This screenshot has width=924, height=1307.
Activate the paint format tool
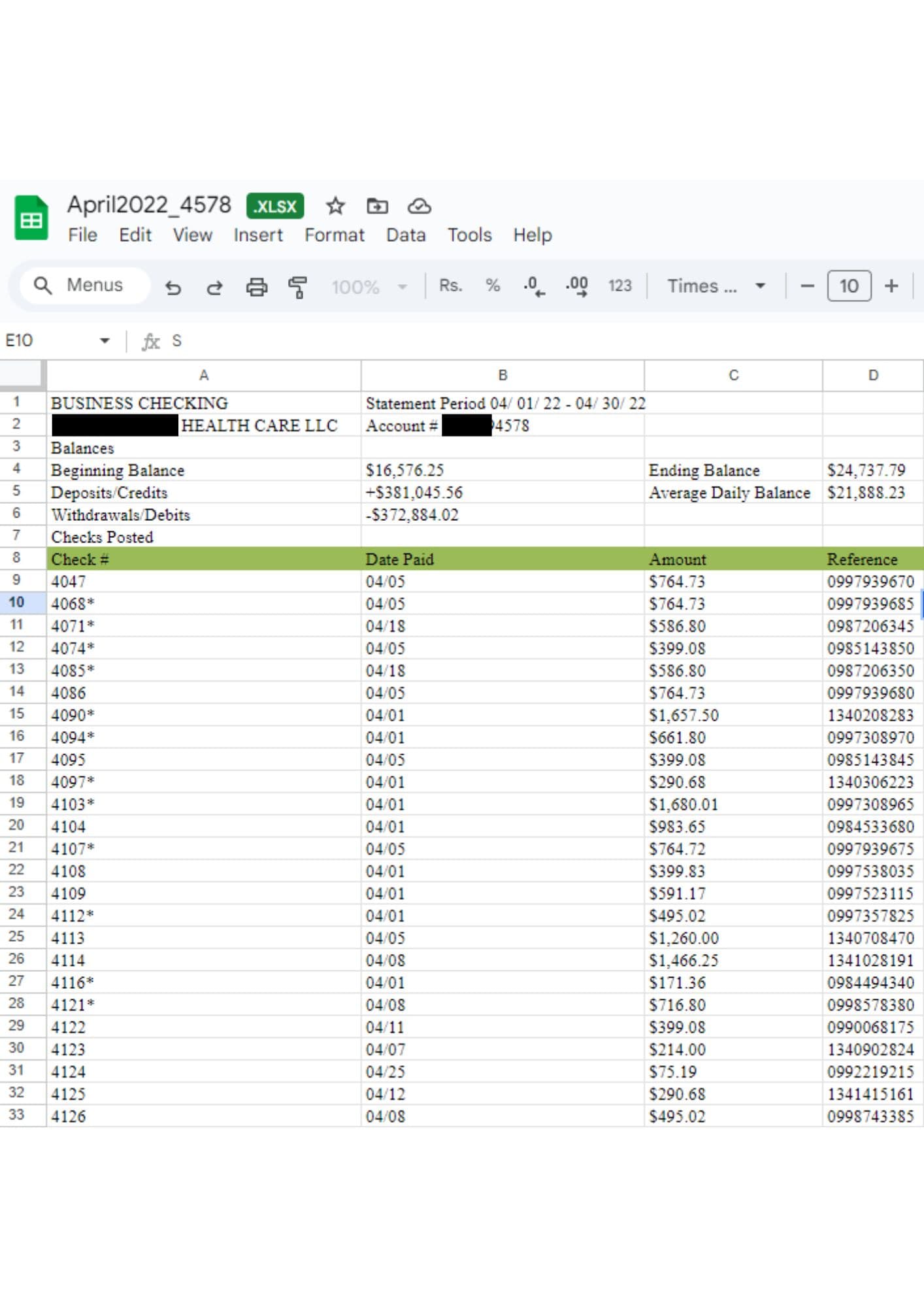pos(297,287)
